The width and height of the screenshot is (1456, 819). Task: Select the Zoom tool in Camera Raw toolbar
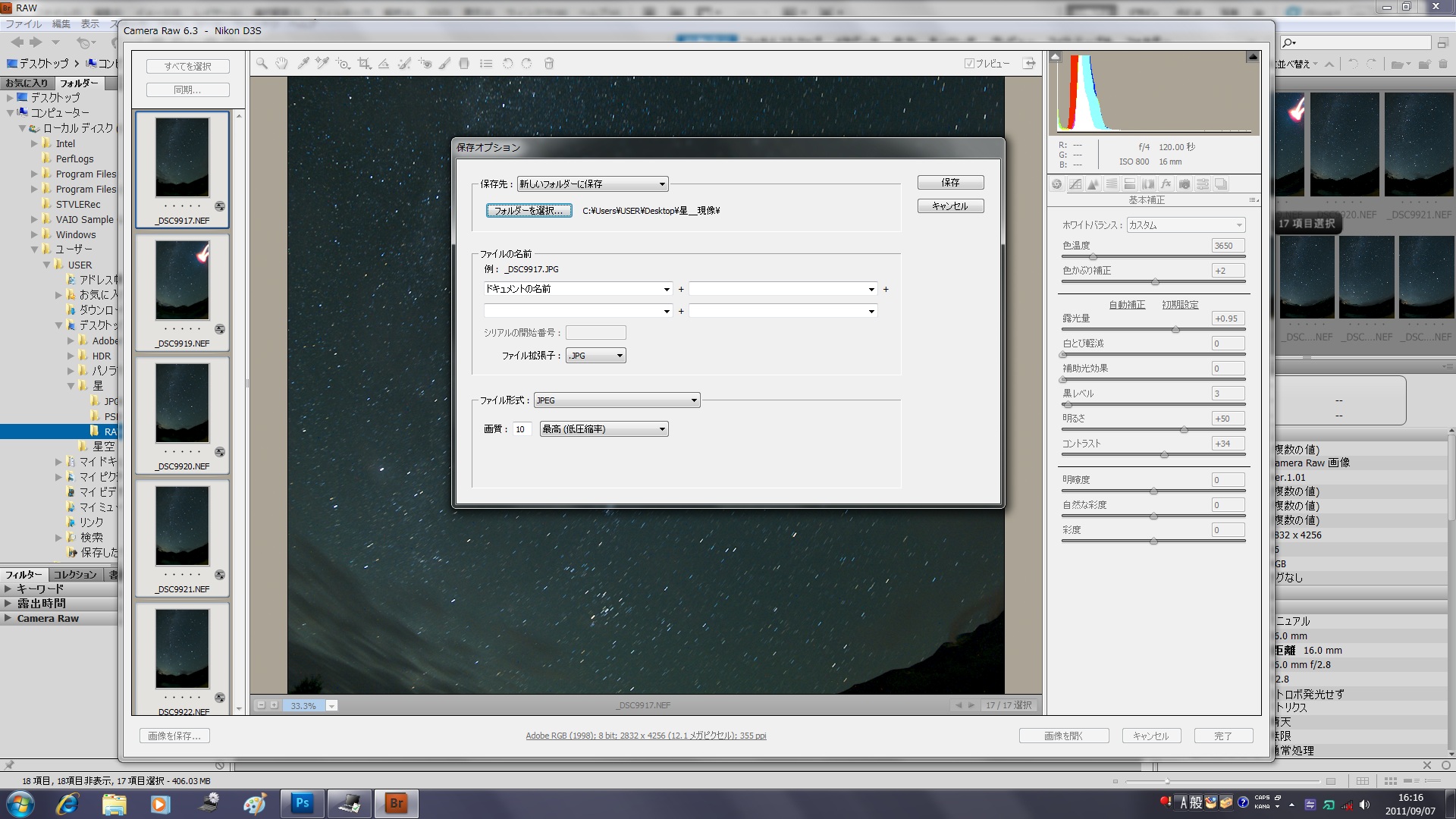click(x=262, y=64)
